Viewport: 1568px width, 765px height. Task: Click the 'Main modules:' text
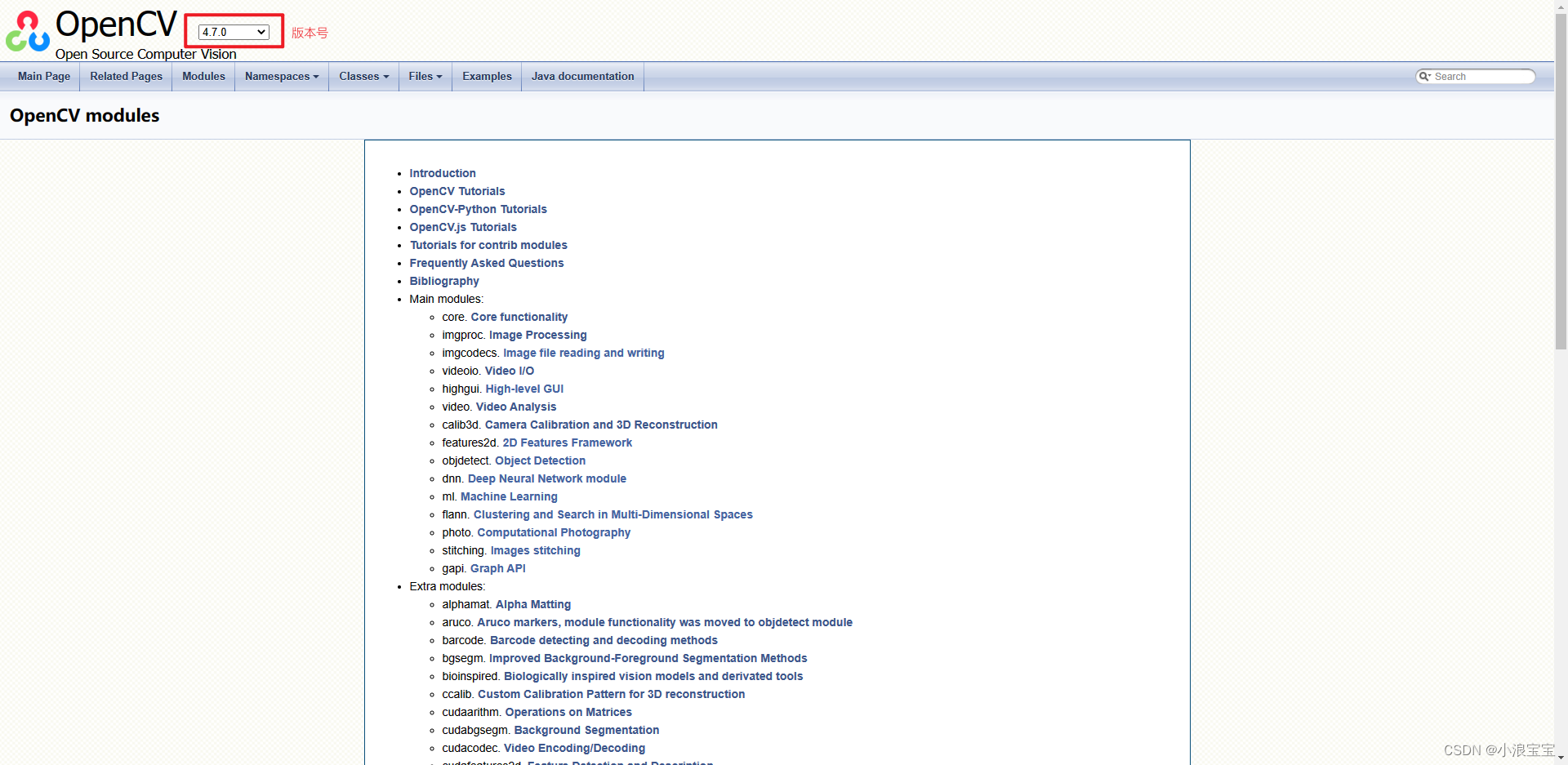[x=447, y=299]
